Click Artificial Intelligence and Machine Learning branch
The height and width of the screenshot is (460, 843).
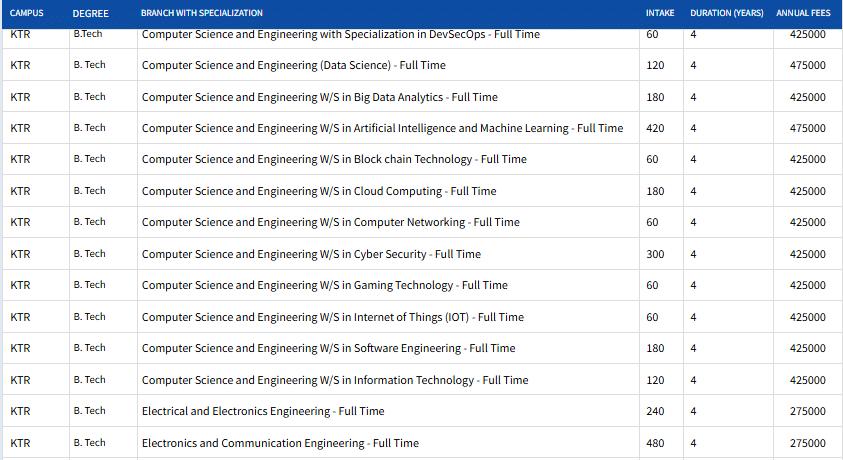[x=382, y=128]
